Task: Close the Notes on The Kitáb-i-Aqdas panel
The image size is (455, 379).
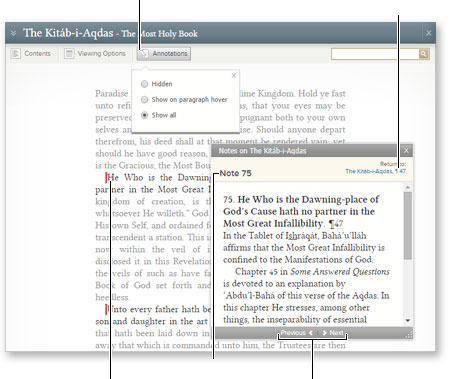Action: tap(406, 150)
